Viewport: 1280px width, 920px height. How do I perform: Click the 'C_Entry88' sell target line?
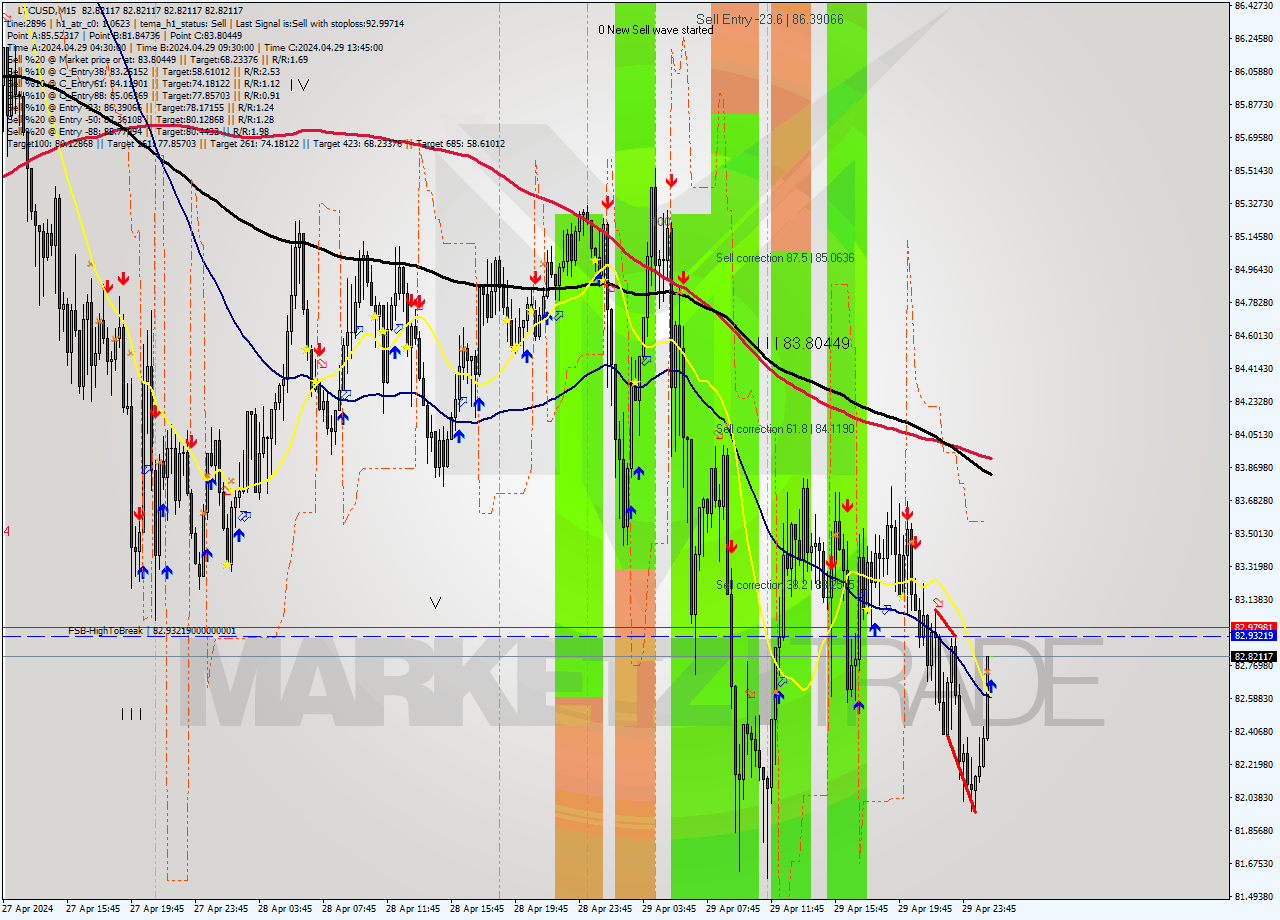[x=143, y=95]
